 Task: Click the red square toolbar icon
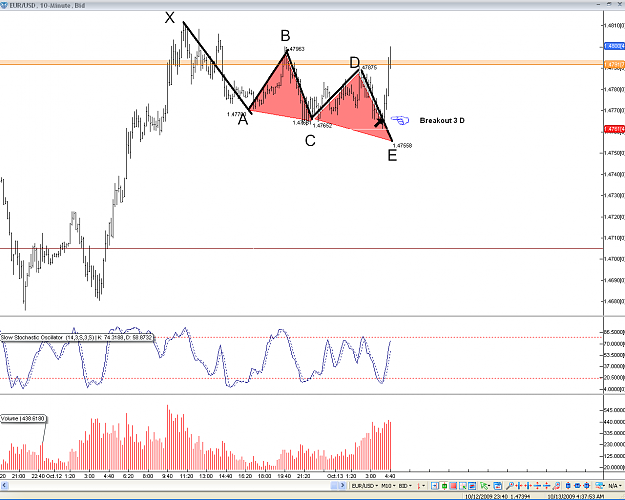(453, 486)
